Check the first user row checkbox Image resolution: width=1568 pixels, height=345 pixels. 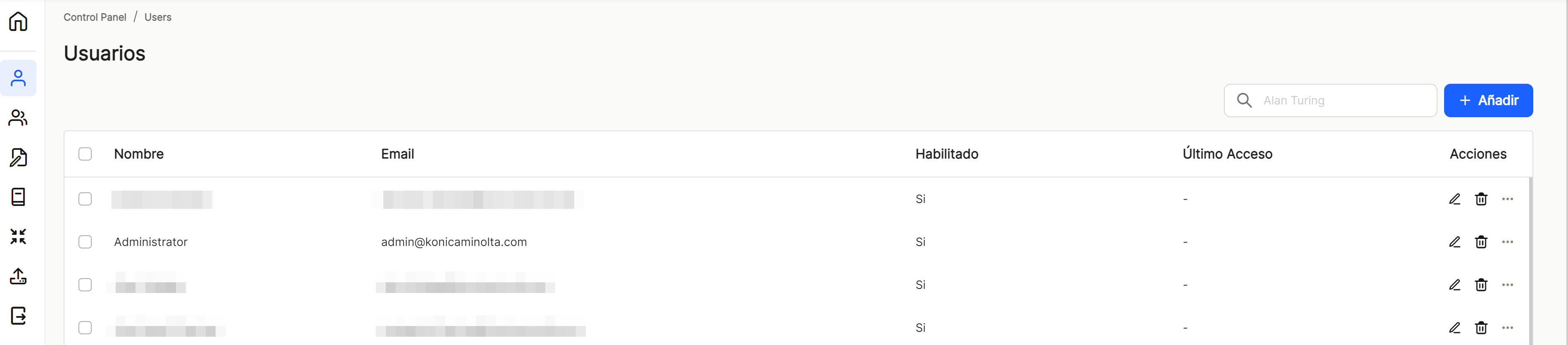pos(85,199)
